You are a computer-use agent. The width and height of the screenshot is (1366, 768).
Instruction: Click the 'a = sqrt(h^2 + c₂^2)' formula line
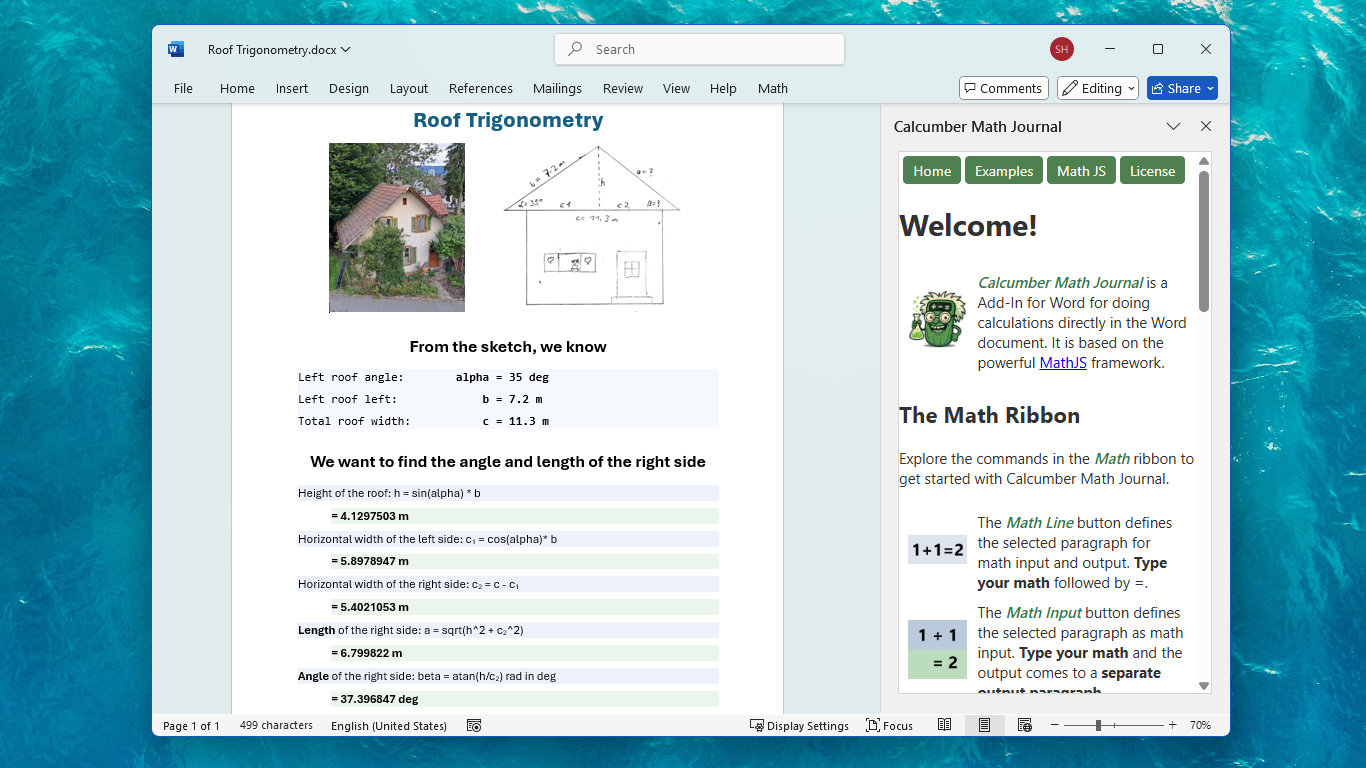507,630
